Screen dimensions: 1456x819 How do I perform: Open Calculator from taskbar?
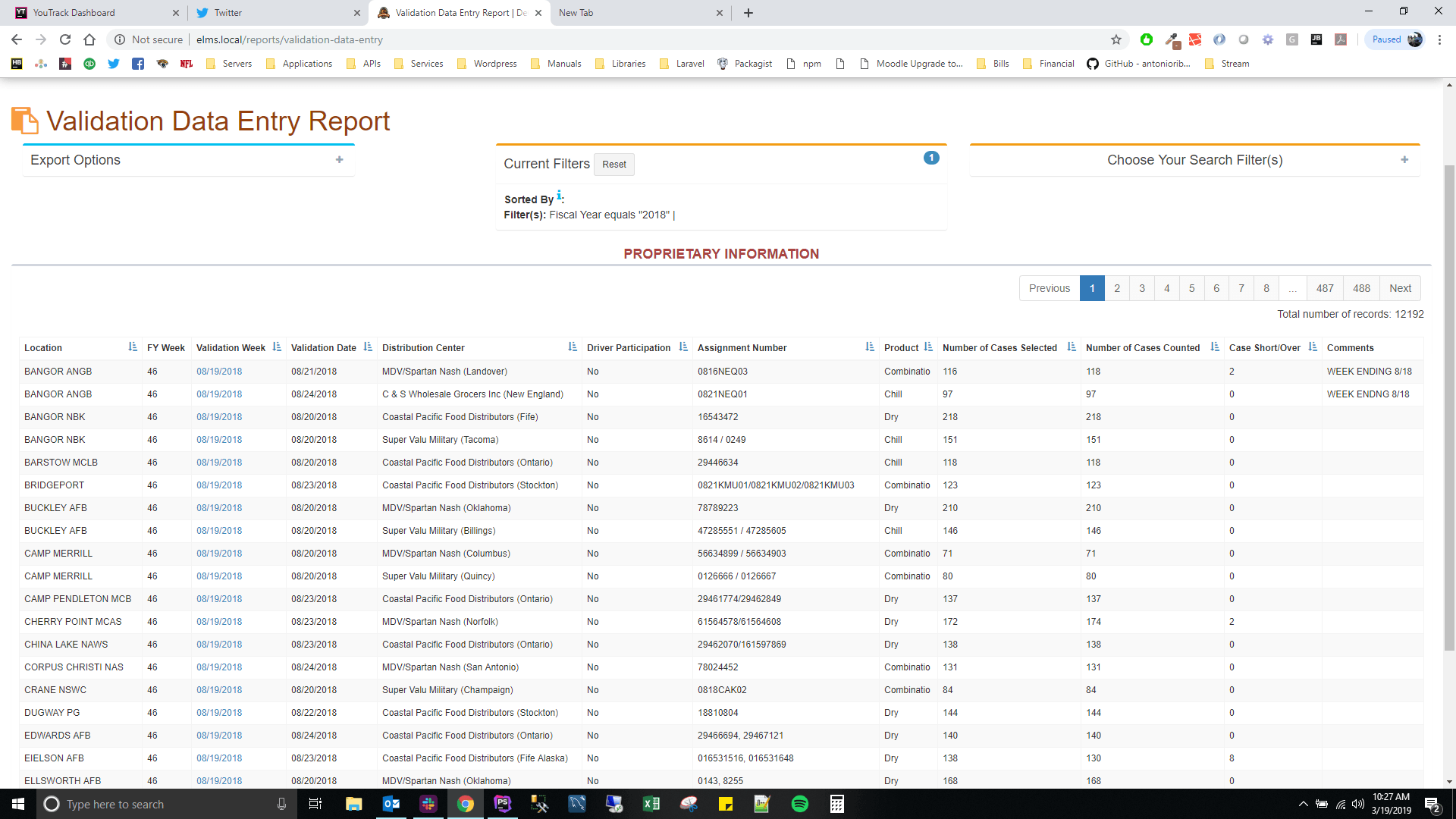click(837, 804)
